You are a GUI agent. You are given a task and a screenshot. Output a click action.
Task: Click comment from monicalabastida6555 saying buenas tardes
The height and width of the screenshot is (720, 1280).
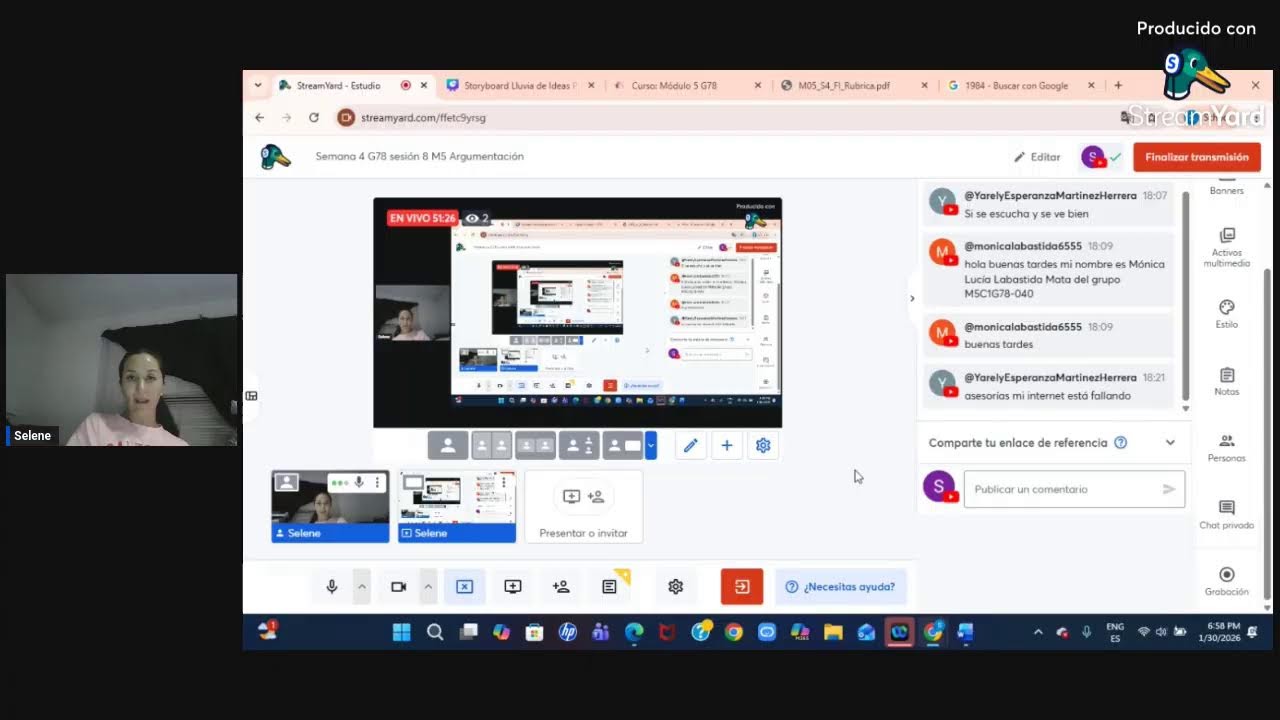coord(1048,335)
